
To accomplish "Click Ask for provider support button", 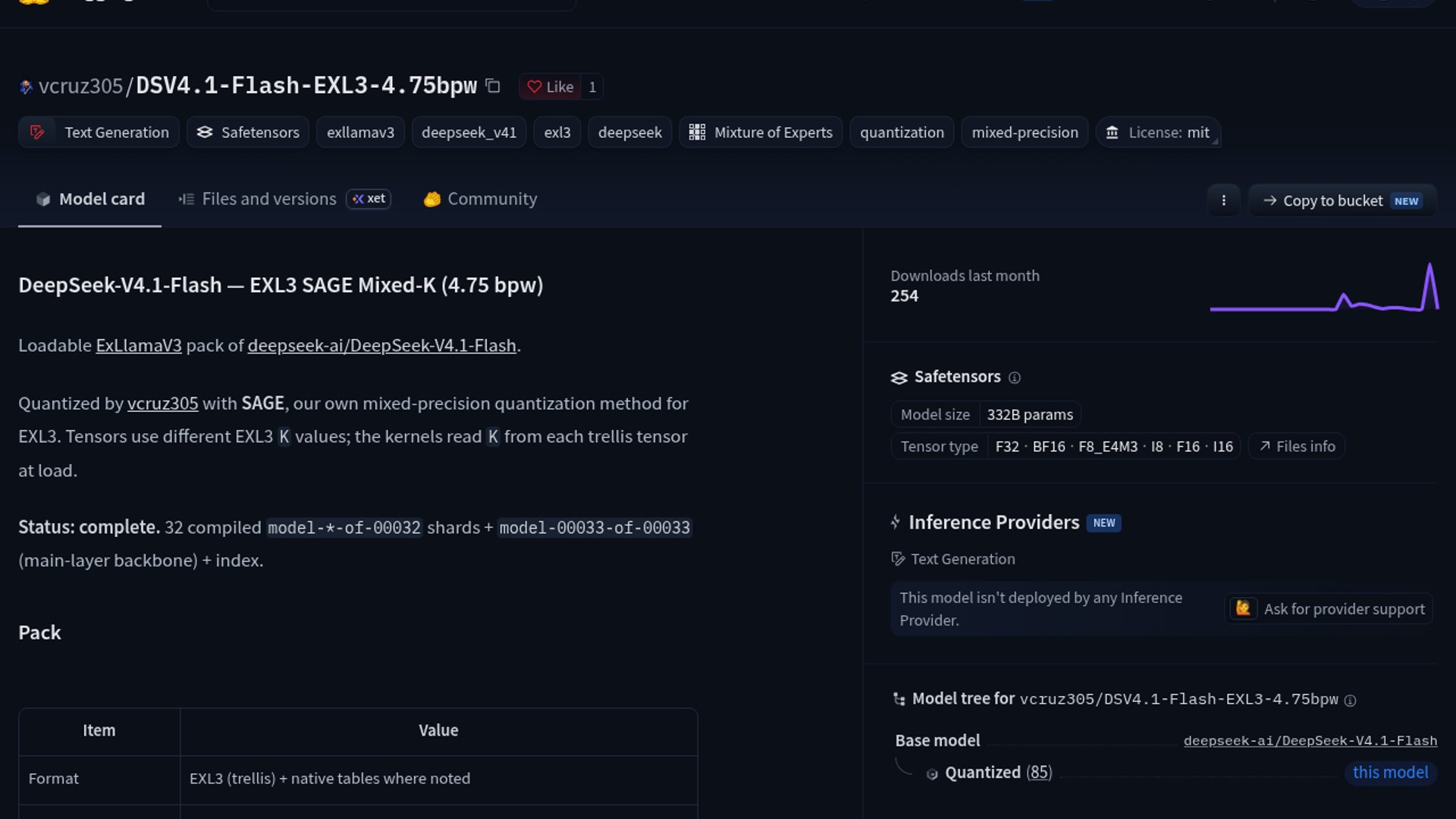I will click(1329, 608).
